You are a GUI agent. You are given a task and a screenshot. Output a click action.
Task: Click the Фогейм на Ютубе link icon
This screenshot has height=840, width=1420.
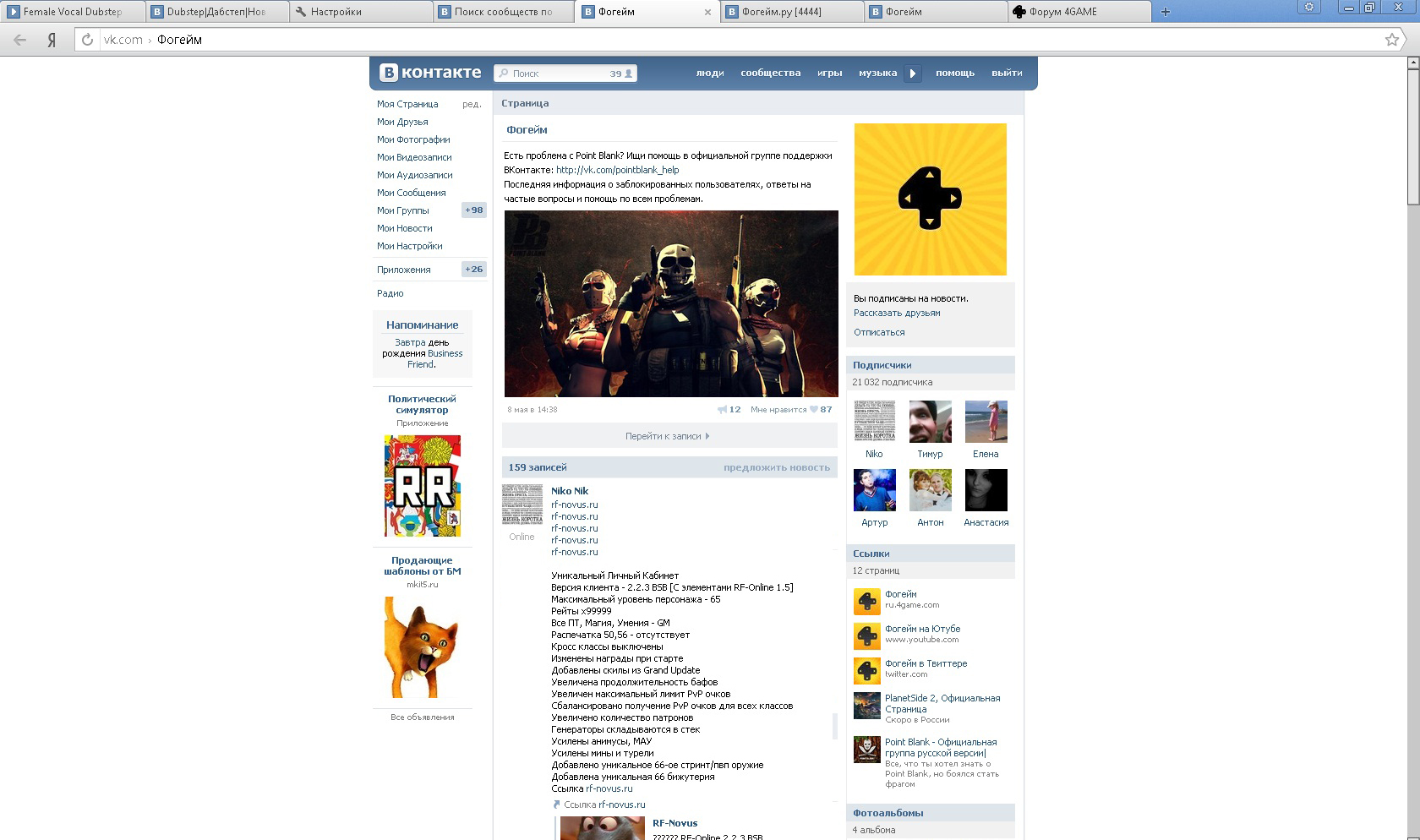coord(866,635)
